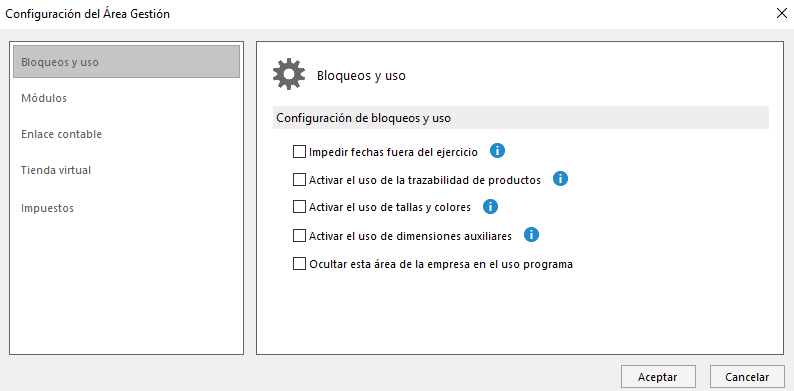Viewport: 794px width, 391px height.
Task: Open the Enlace contable section
Action: click(x=61, y=134)
